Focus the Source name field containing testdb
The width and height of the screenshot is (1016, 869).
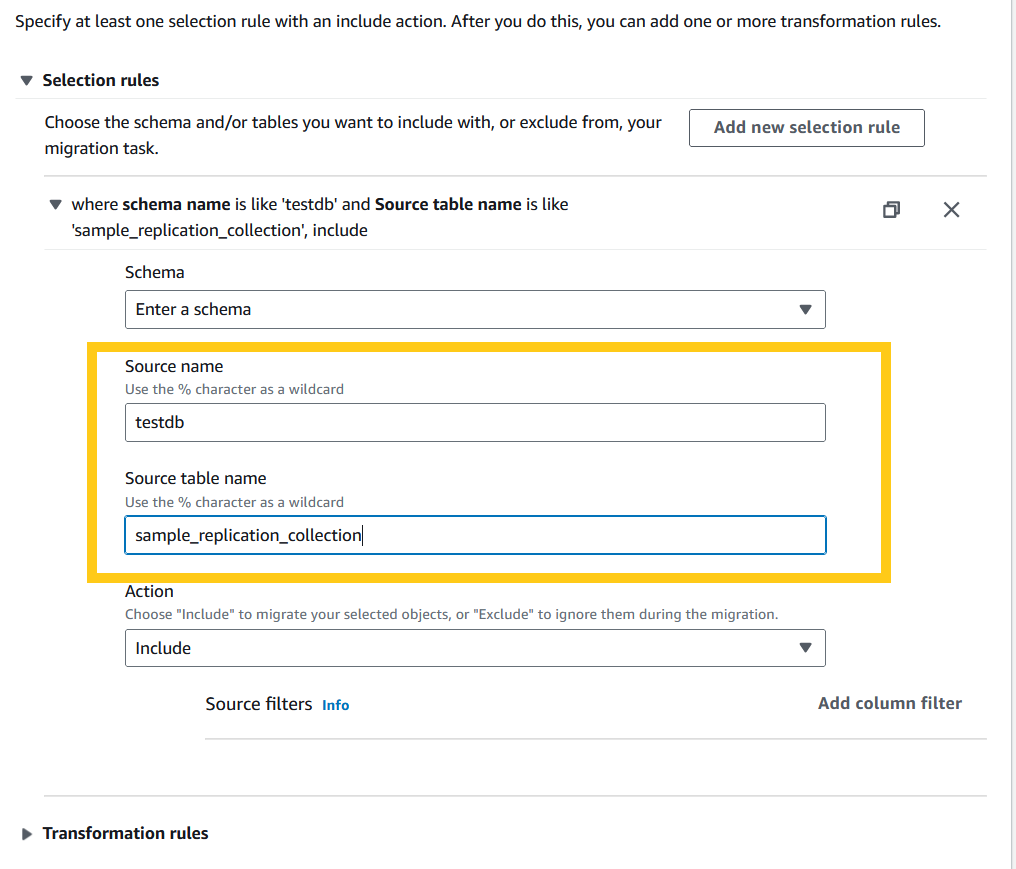pyautogui.click(x=475, y=422)
